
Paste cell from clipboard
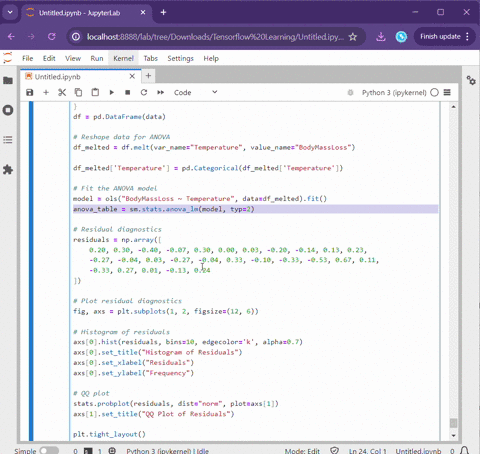(x=95, y=92)
